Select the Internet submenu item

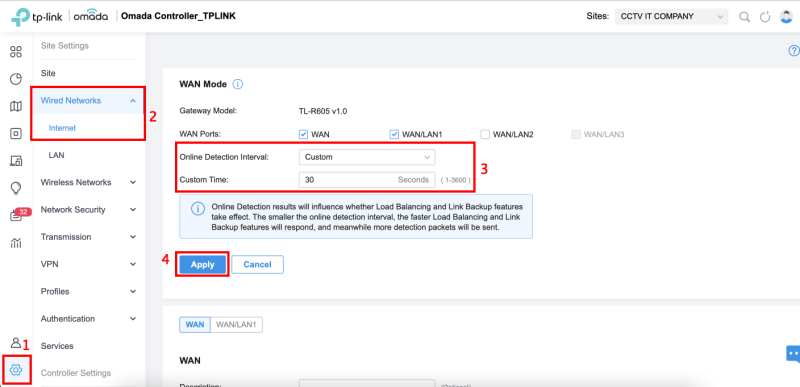pyautogui.click(x=62, y=128)
